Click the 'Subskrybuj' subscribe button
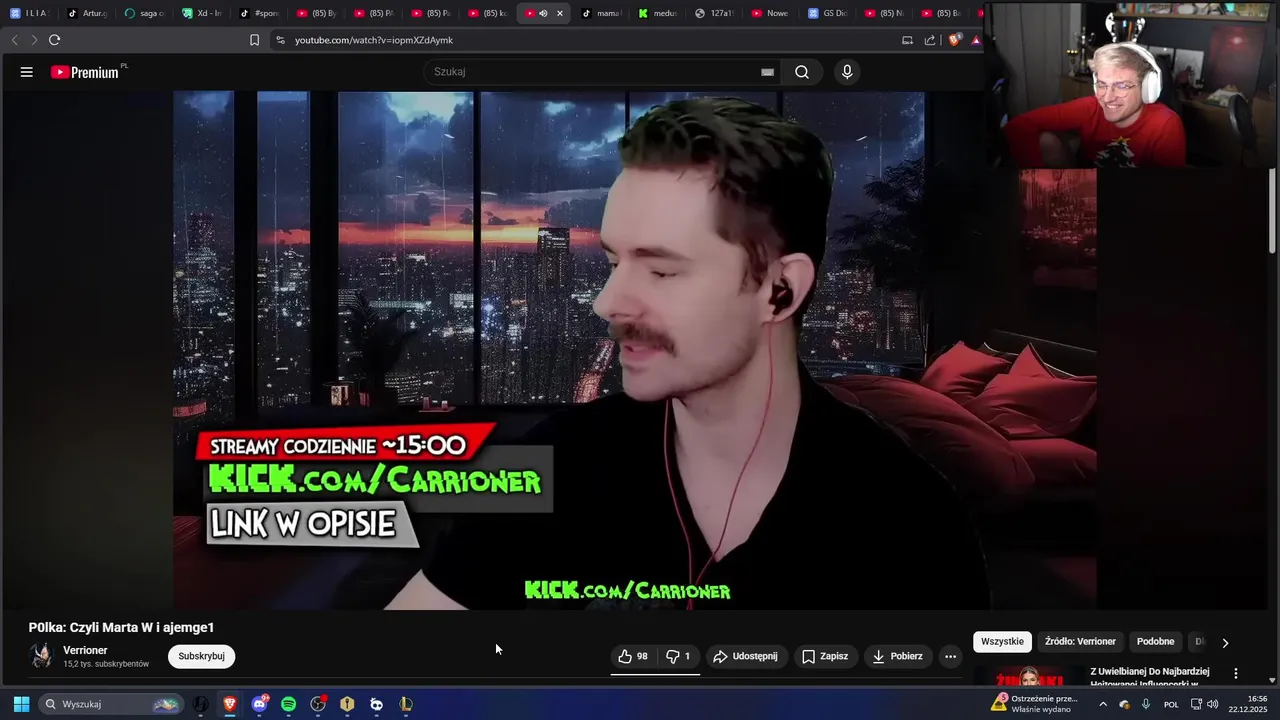This screenshot has height=720, width=1280. (201, 656)
